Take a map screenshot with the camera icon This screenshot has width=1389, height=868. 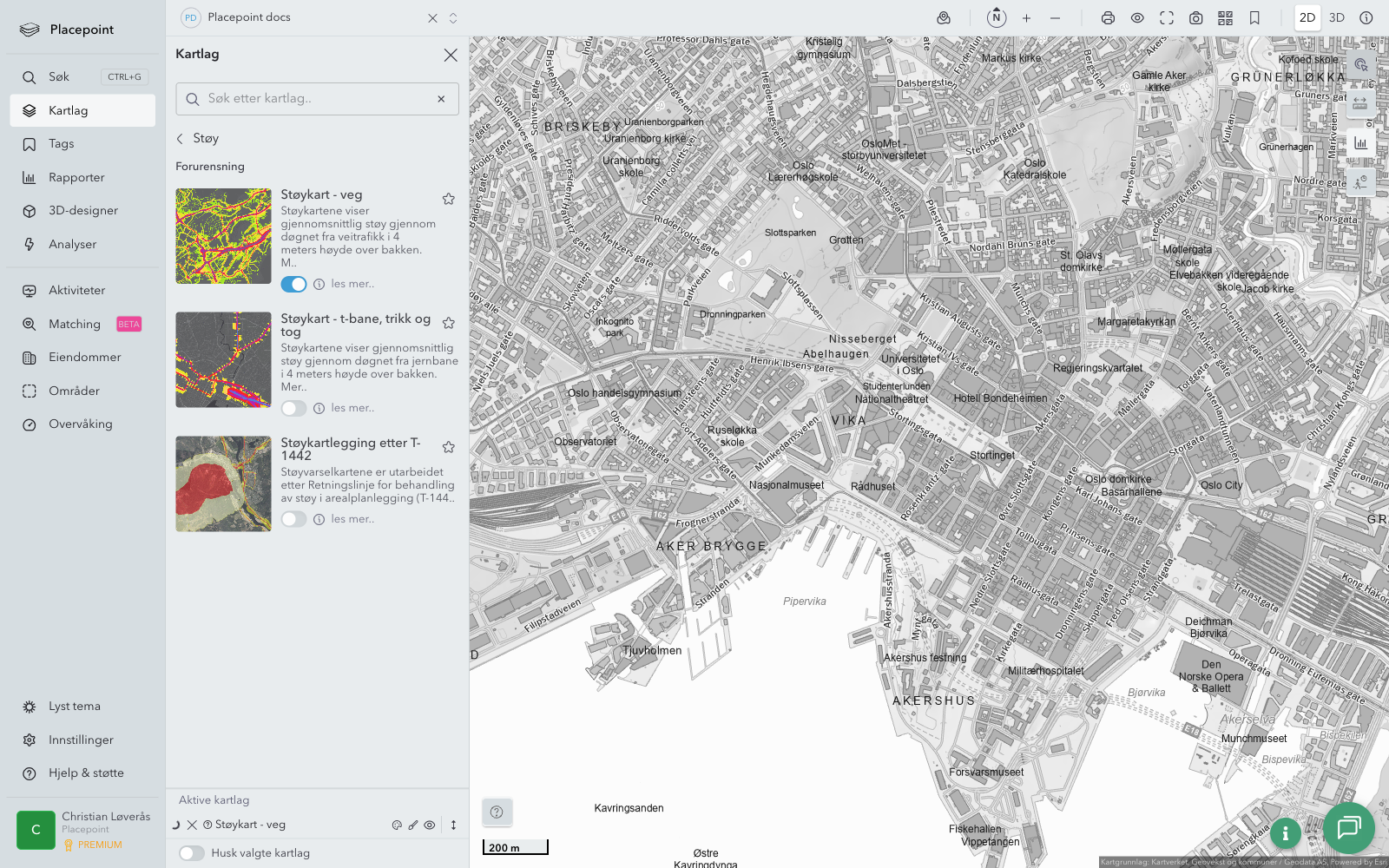[1195, 18]
